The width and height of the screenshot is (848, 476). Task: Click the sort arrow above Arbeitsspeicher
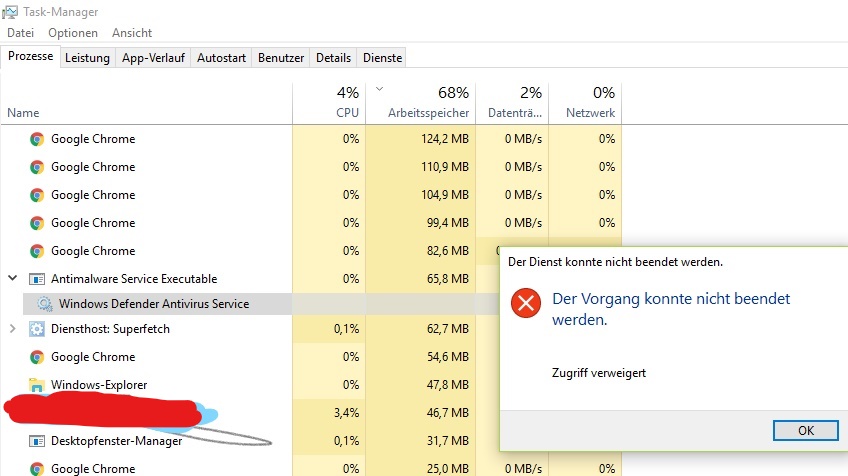coord(380,89)
